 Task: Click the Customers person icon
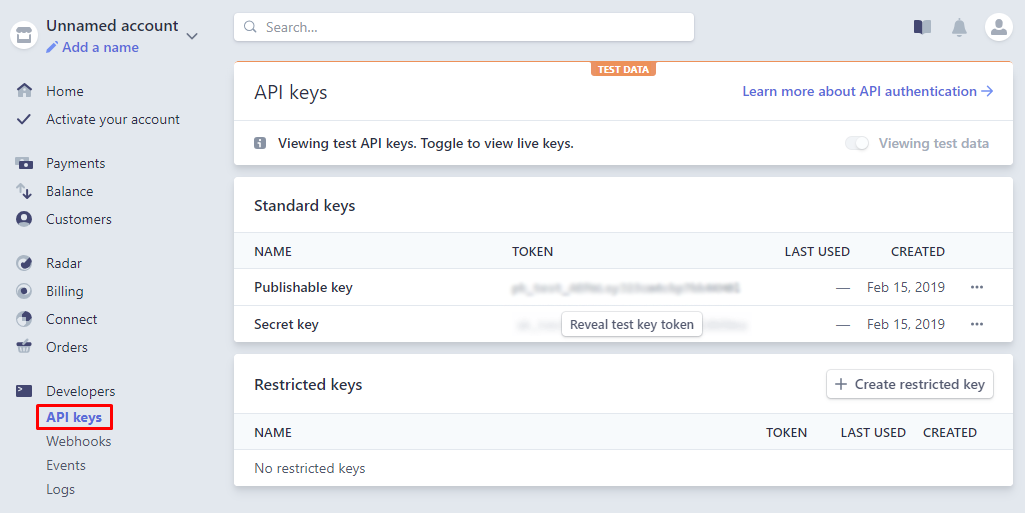pyautogui.click(x=25, y=219)
